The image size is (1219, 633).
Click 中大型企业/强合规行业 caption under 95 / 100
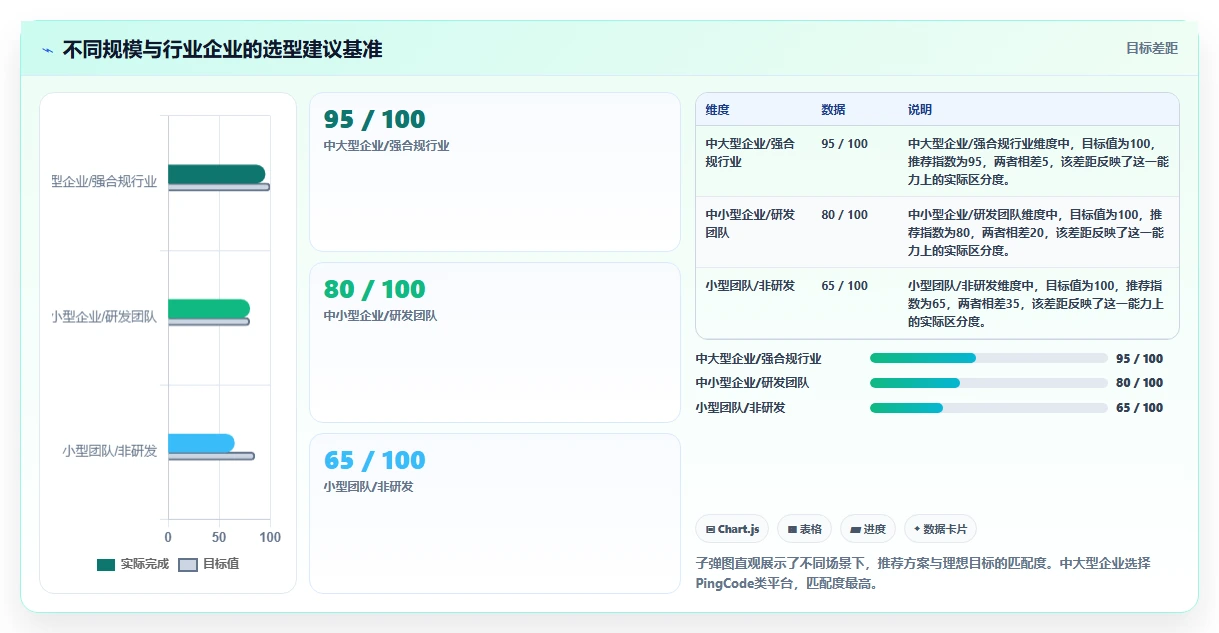pos(386,146)
